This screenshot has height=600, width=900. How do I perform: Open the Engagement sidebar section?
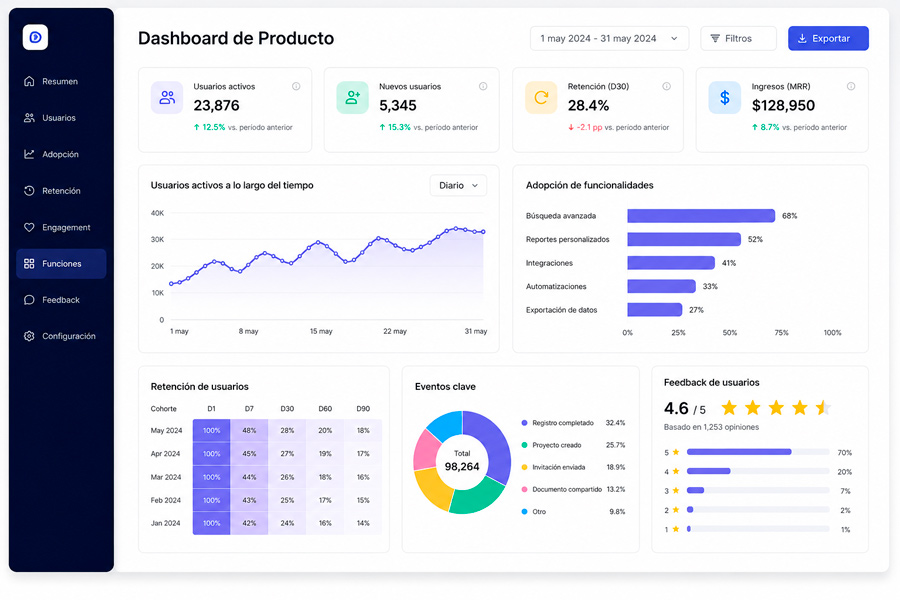click(61, 227)
